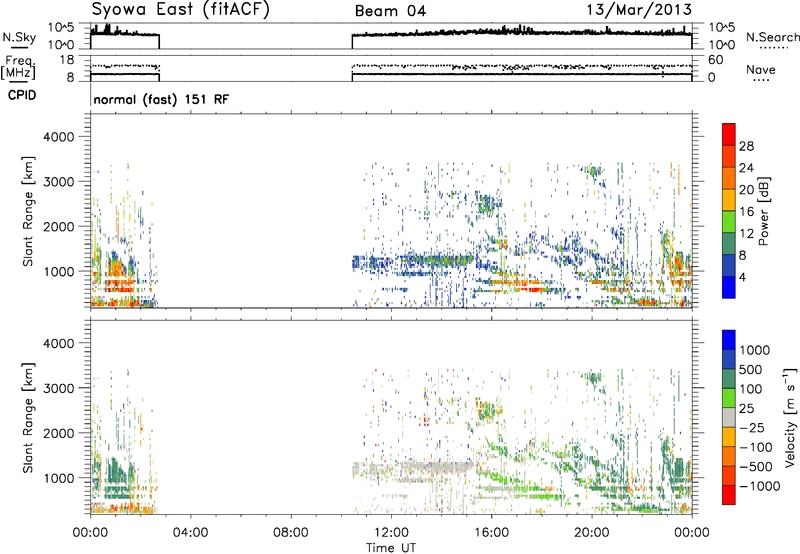This screenshot has height=554, width=800.
Task: Click the '20:00' time axis label
Action: coord(591,533)
